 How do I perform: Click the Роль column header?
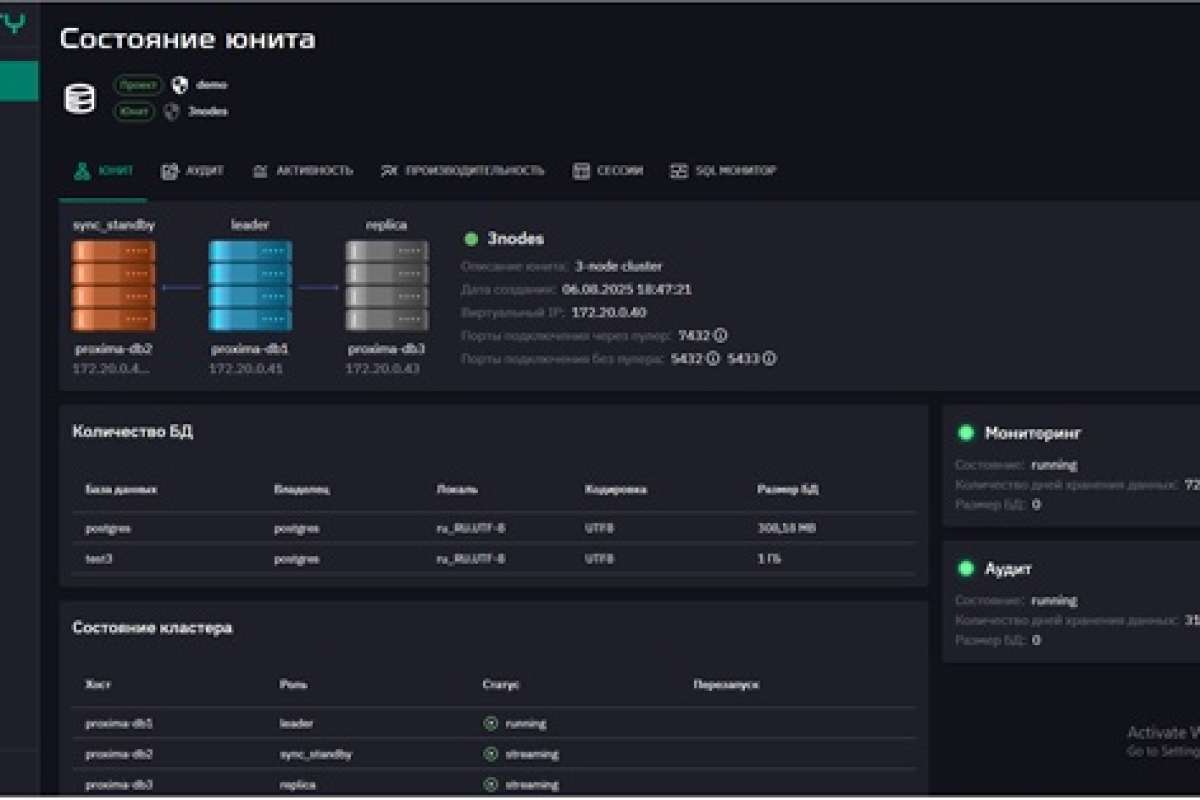click(x=294, y=685)
